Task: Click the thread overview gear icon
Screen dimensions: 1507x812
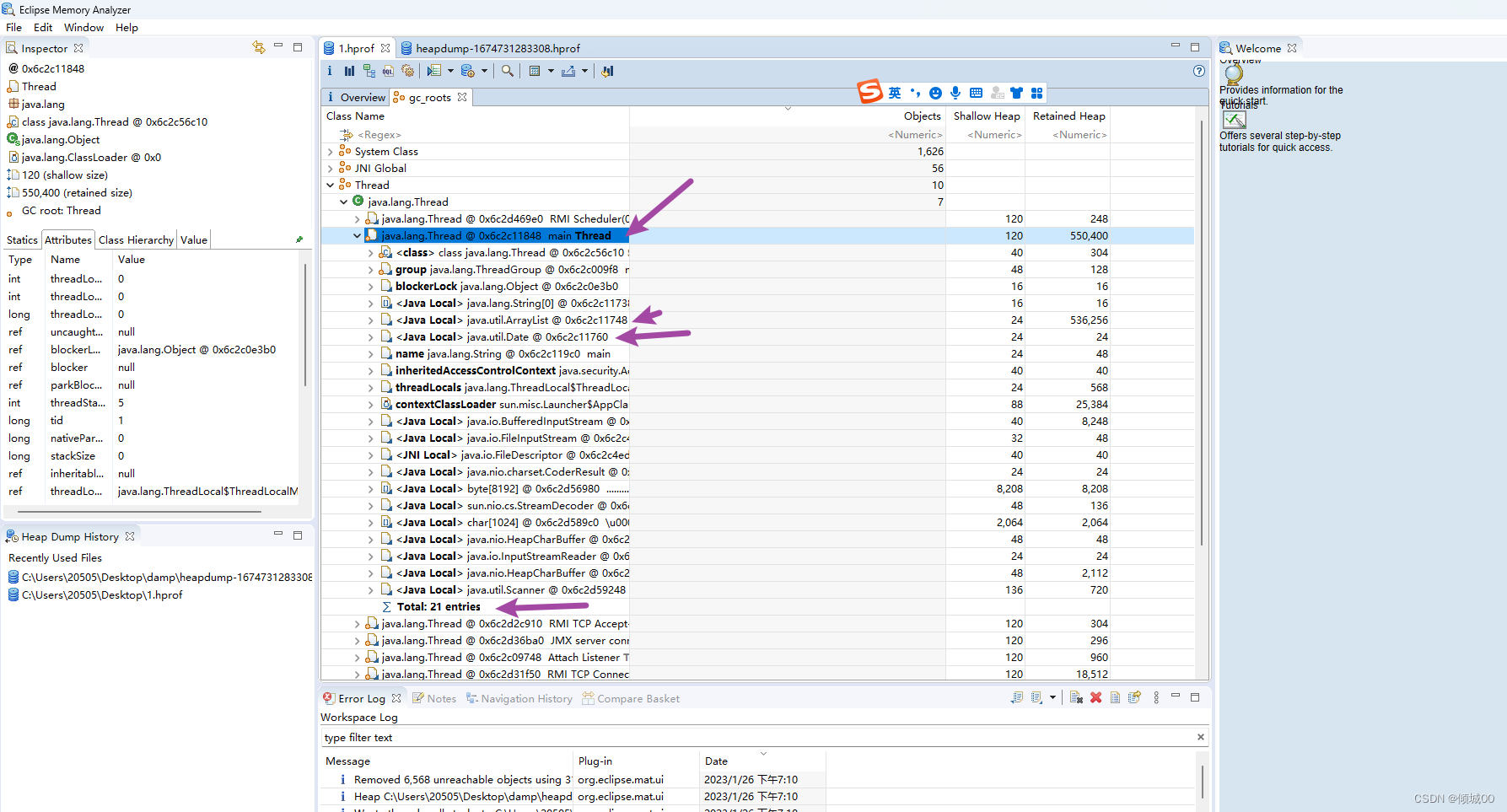Action: point(408,71)
